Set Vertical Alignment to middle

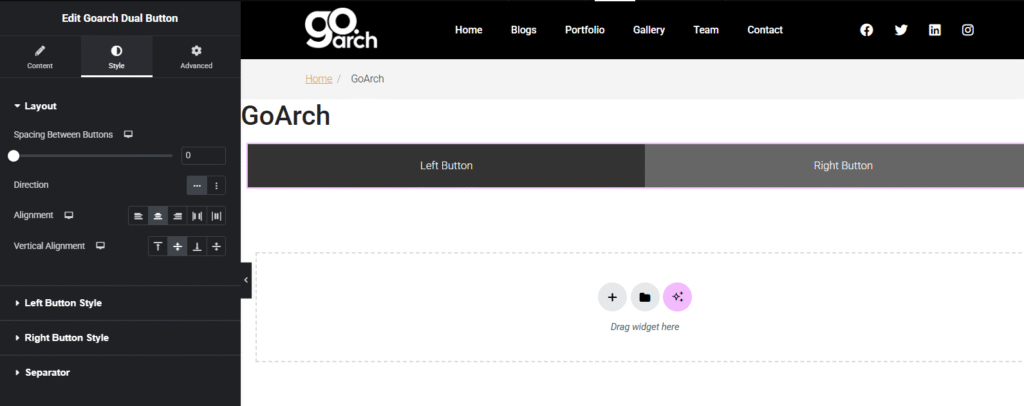tap(177, 246)
